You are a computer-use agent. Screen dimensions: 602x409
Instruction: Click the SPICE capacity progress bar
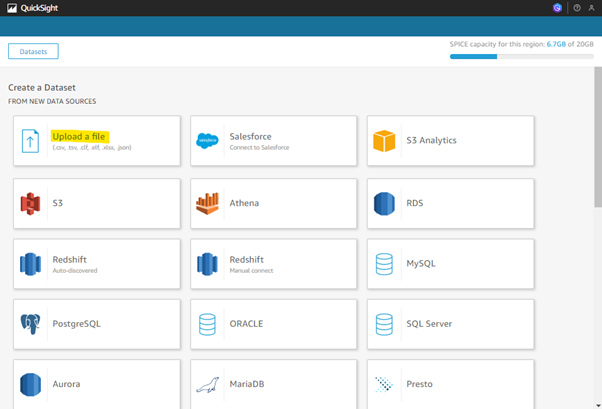tap(522, 56)
